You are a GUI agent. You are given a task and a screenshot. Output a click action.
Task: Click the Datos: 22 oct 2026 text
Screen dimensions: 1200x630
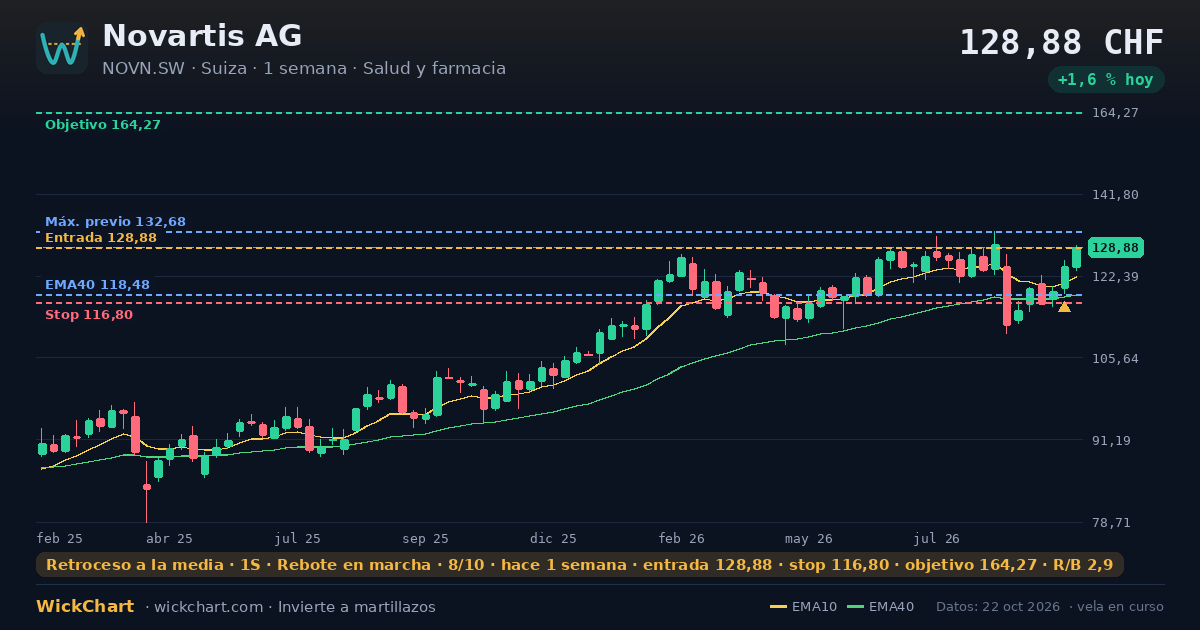[x=999, y=607]
